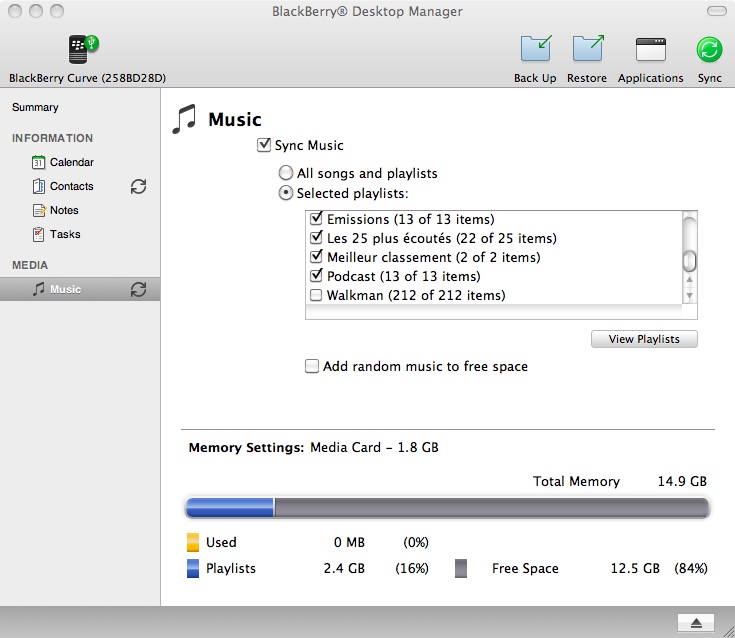
Task: Click the 2.4 GB playlists value
Action: [344, 569]
